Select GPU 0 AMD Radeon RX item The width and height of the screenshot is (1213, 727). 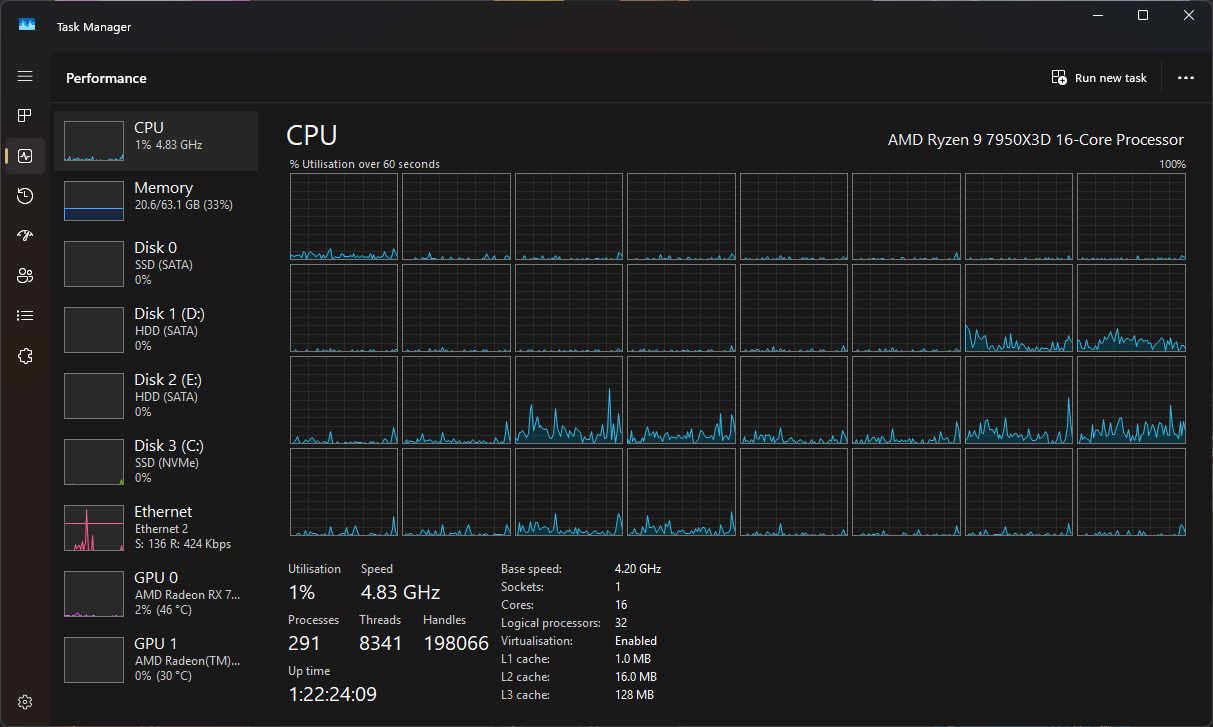[x=155, y=593]
